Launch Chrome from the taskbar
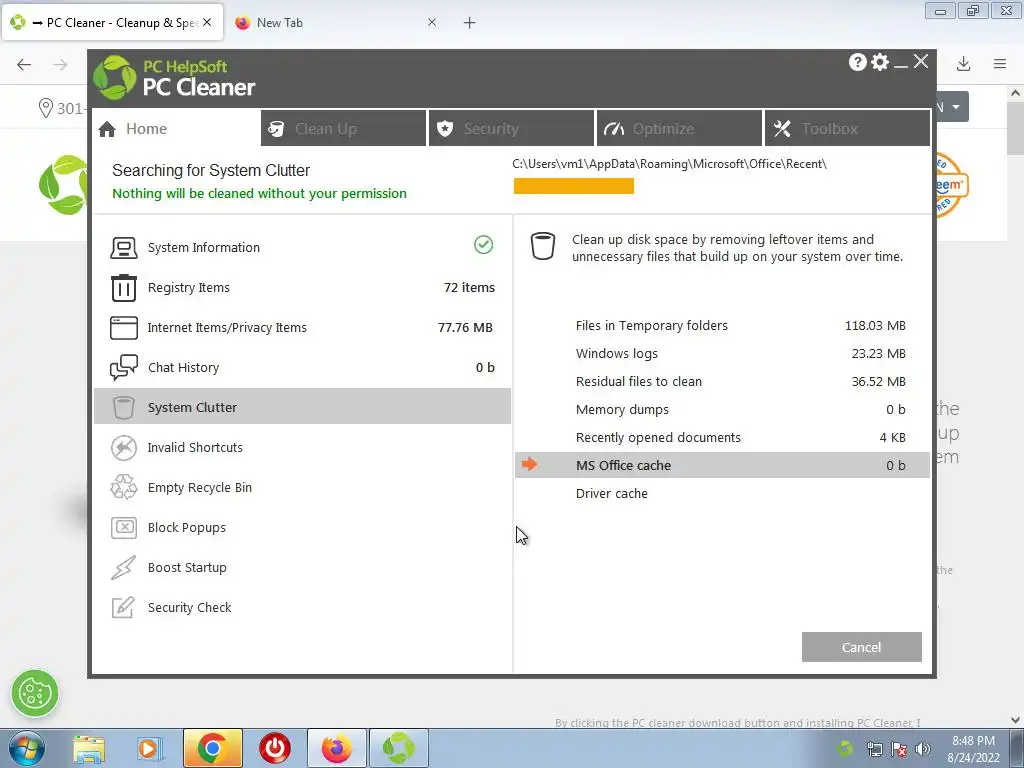This screenshot has width=1024, height=768. pyautogui.click(x=212, y=748)
